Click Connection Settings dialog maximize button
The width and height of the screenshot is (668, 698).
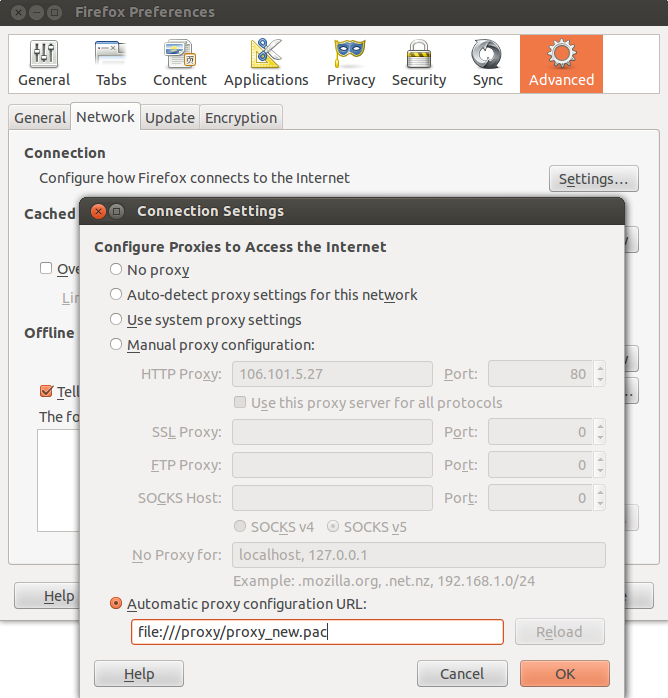pyautogui.click(x=117, y=211)
